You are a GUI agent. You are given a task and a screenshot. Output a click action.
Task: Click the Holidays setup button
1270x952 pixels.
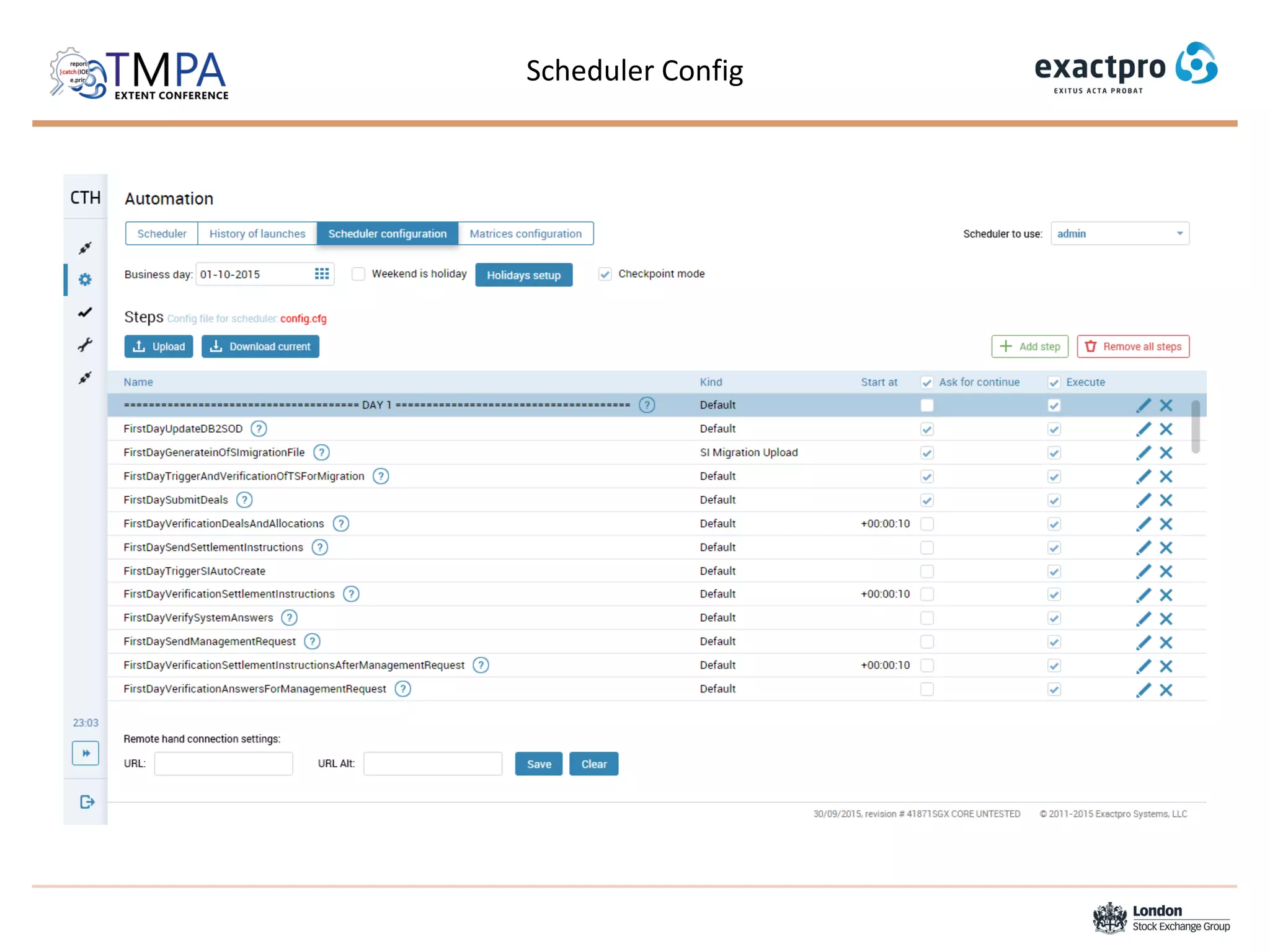click(524, 275)
